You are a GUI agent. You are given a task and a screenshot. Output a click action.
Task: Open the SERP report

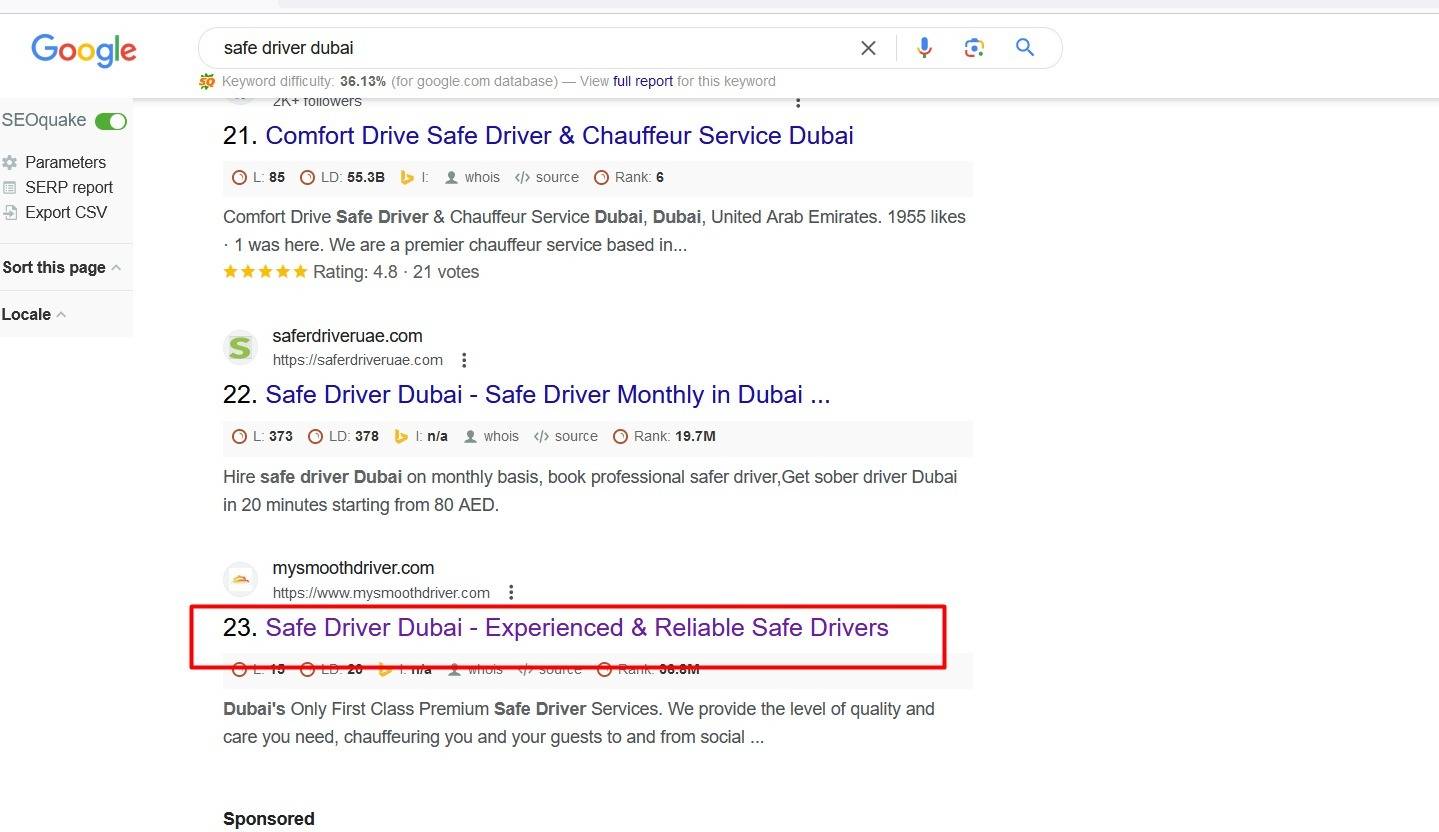pyautogui.click(x=69, y=187)
